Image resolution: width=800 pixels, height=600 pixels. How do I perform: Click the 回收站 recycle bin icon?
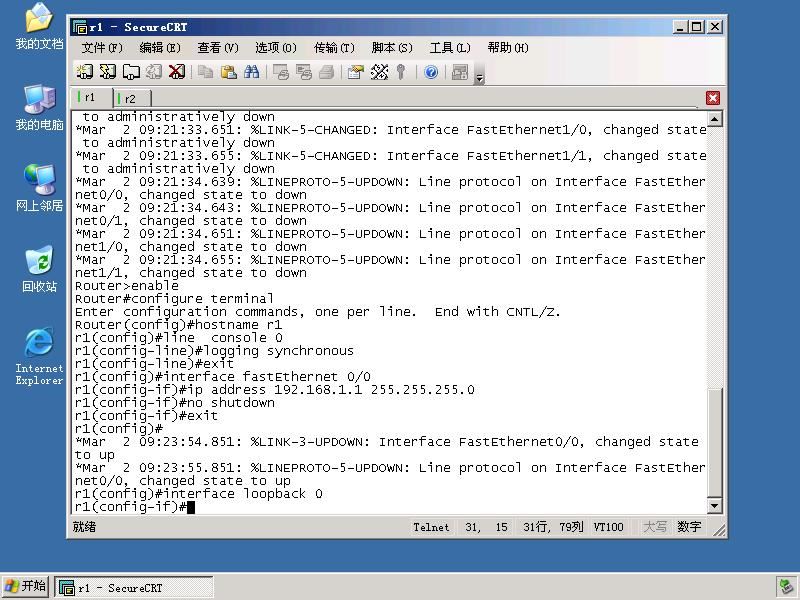39,269
